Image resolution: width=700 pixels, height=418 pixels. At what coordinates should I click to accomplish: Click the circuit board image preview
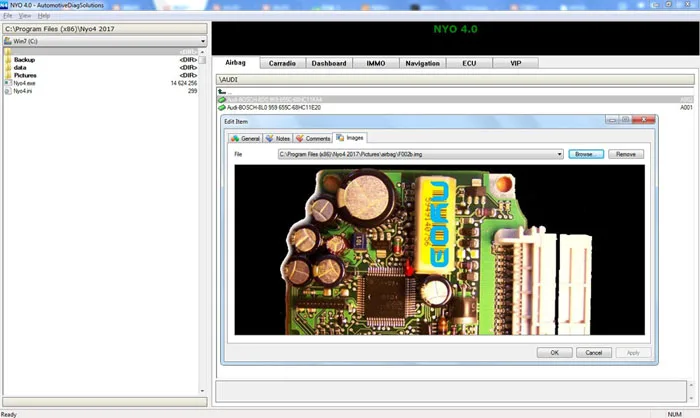439,250
